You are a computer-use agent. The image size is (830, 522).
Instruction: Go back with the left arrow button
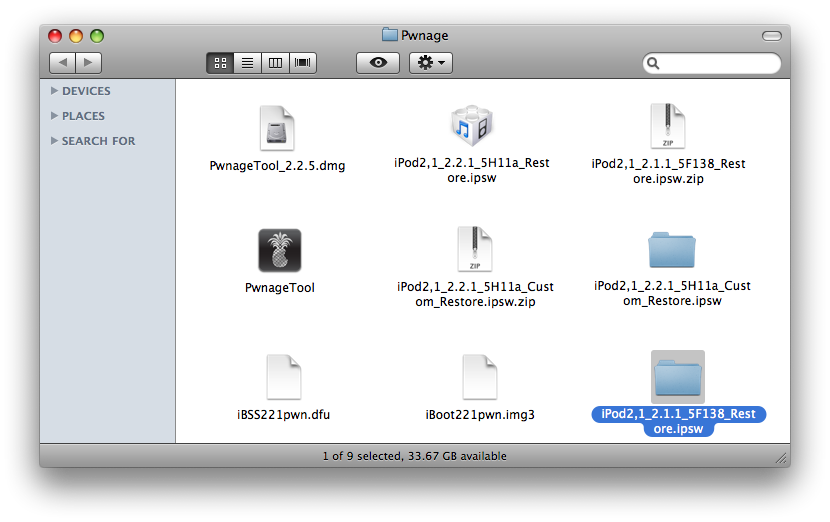pos(62,63)
